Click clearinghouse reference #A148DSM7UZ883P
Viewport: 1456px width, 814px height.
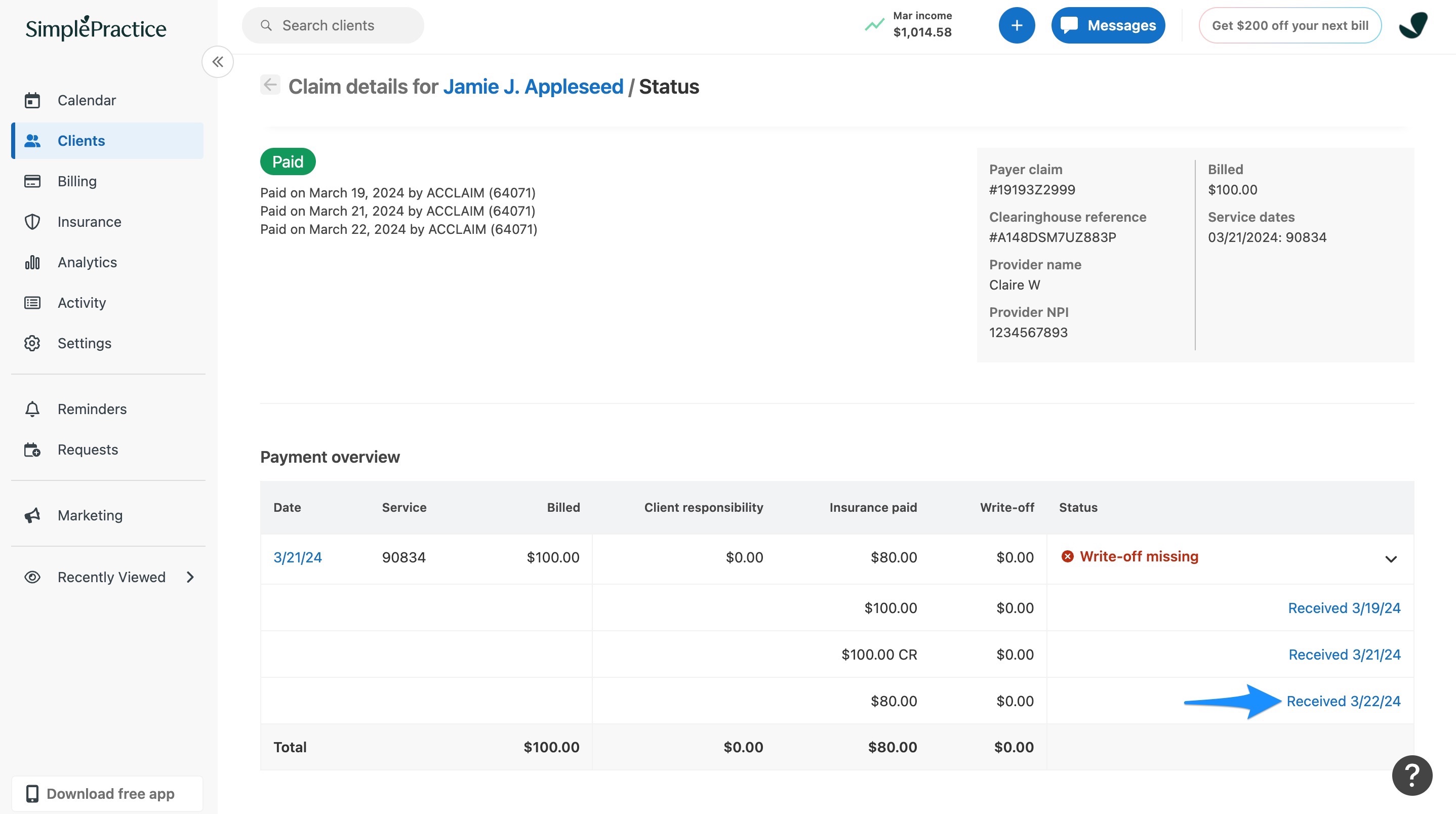pyautogui.click(x=1053, y=237)
